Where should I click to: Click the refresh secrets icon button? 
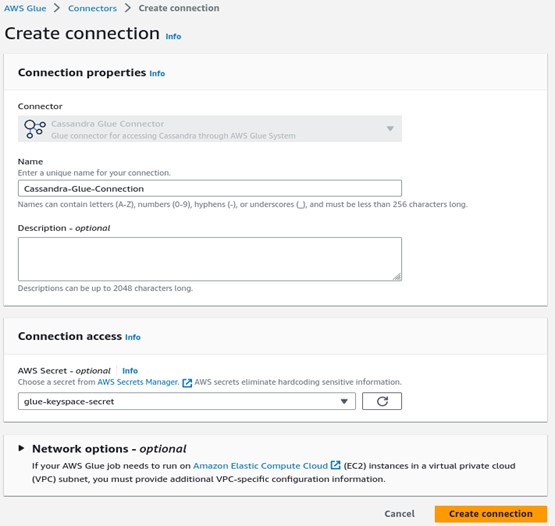point(382,401)
